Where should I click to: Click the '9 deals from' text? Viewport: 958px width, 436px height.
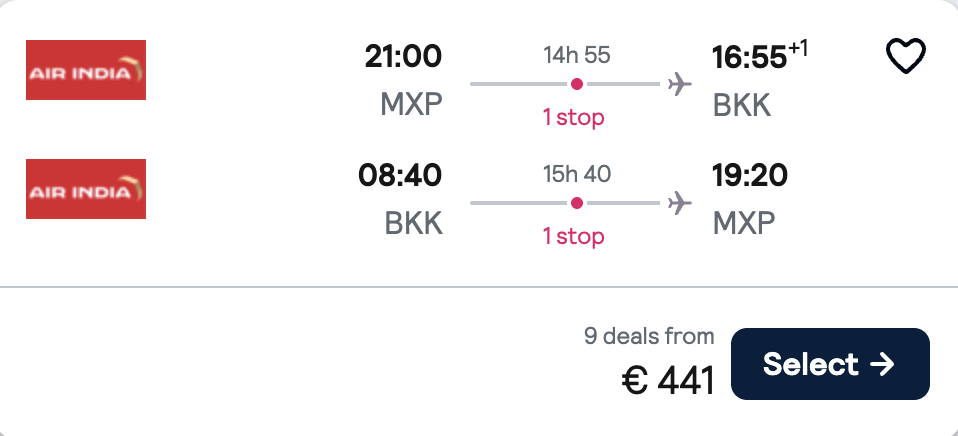click(x=649, y=336)
